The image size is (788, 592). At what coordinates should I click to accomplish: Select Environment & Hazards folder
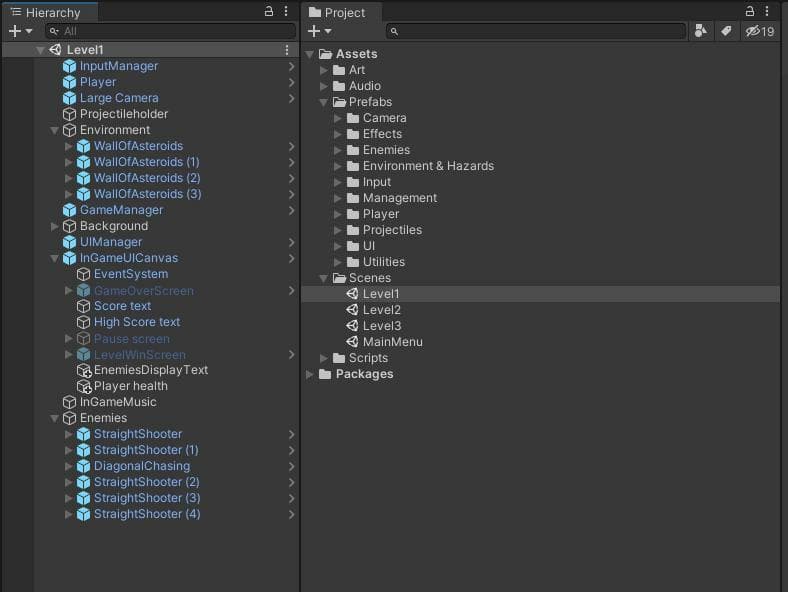pyautogui.click(x=429, y=166)
